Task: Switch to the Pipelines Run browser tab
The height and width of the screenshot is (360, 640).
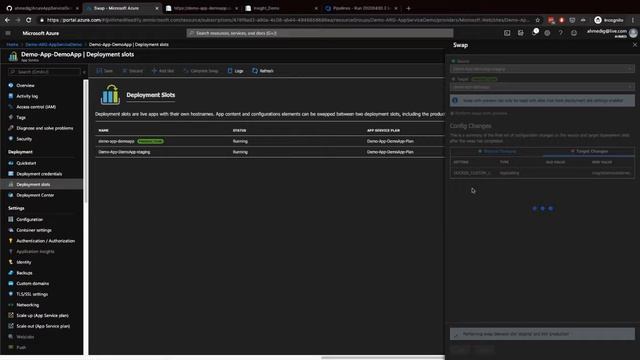Action: [361, 8]
